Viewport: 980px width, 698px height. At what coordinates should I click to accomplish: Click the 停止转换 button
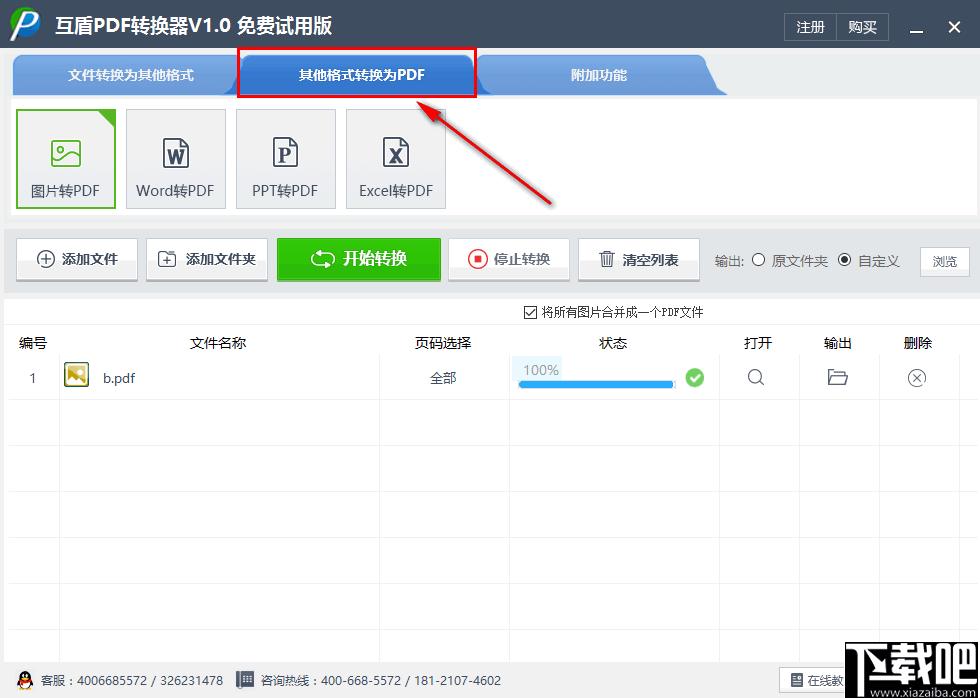pyautogui.click(x=509, y=259)
